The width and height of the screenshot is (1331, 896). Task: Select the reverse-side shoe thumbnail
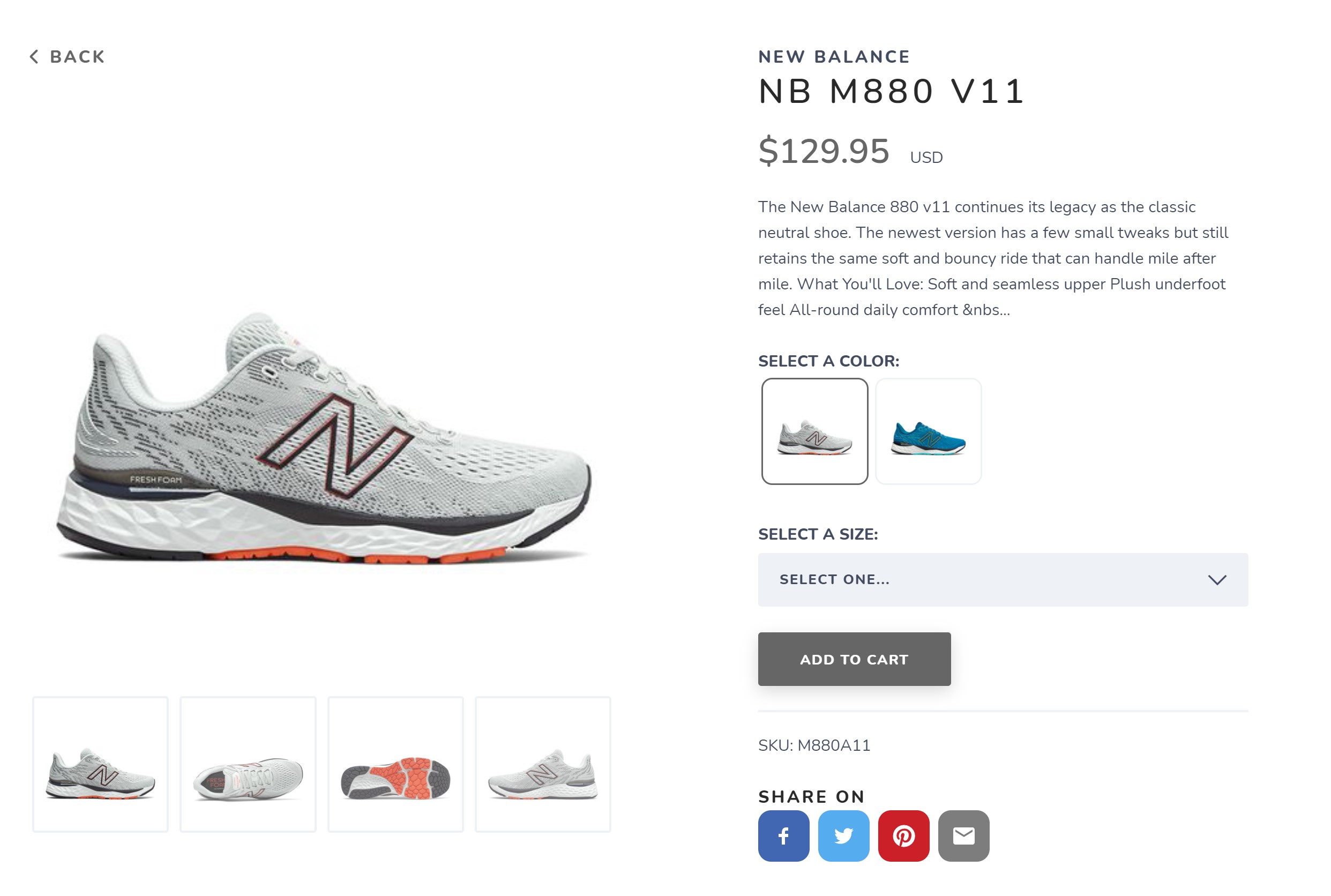(x=543, y=764)
